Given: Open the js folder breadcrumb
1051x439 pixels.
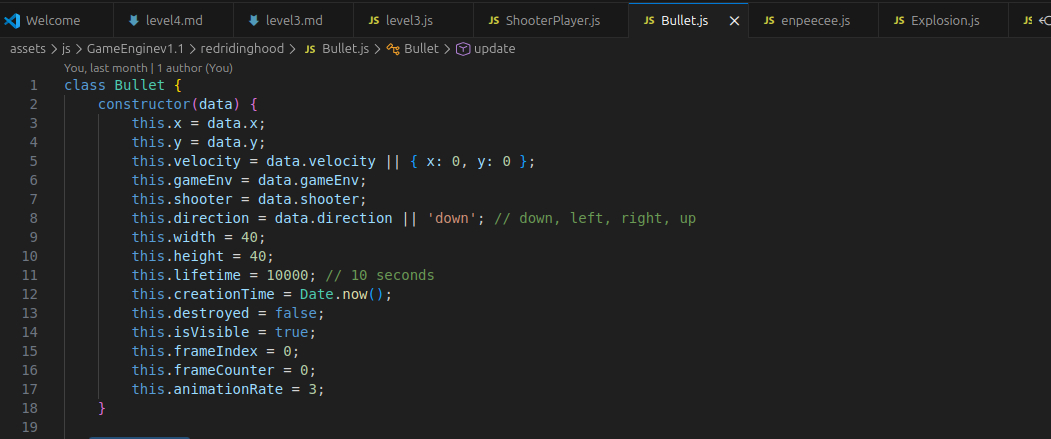Looking at the screenshot, I should click(66, 49).
